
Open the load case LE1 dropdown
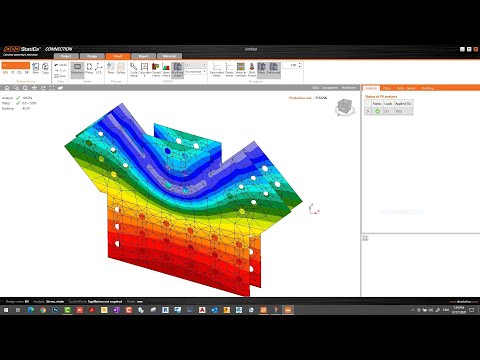pyautogui.click(x=195, y=65)
